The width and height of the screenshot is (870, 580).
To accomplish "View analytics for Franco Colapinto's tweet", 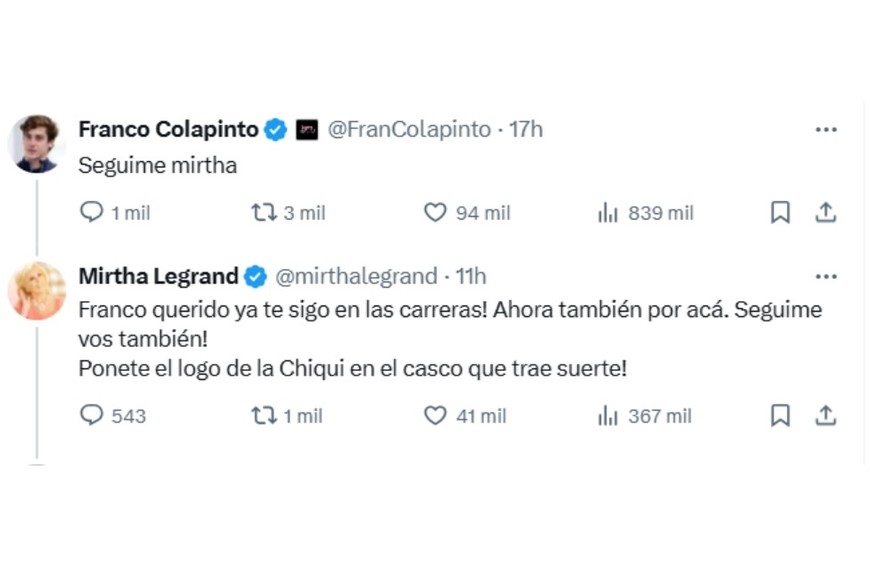I will (x=608, y=212).
